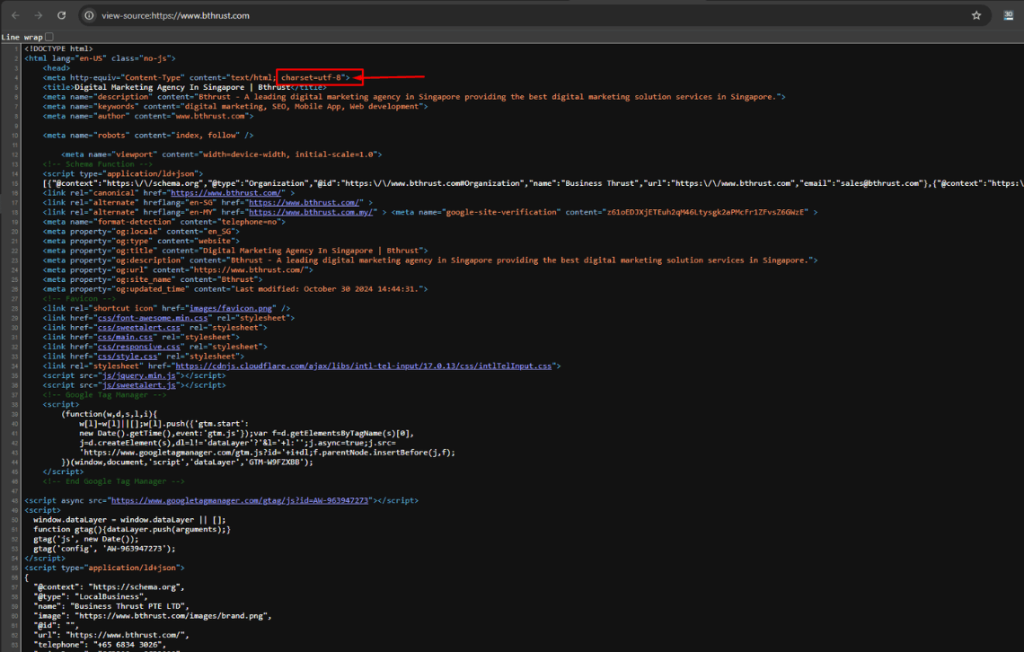1024x652 pixels.
Task: Open the js/sweetalert.js script link
Action: [139, 385]
